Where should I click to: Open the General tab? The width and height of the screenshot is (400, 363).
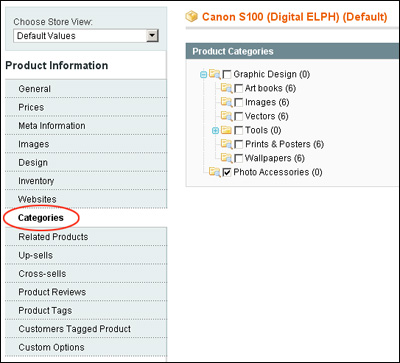86,89
